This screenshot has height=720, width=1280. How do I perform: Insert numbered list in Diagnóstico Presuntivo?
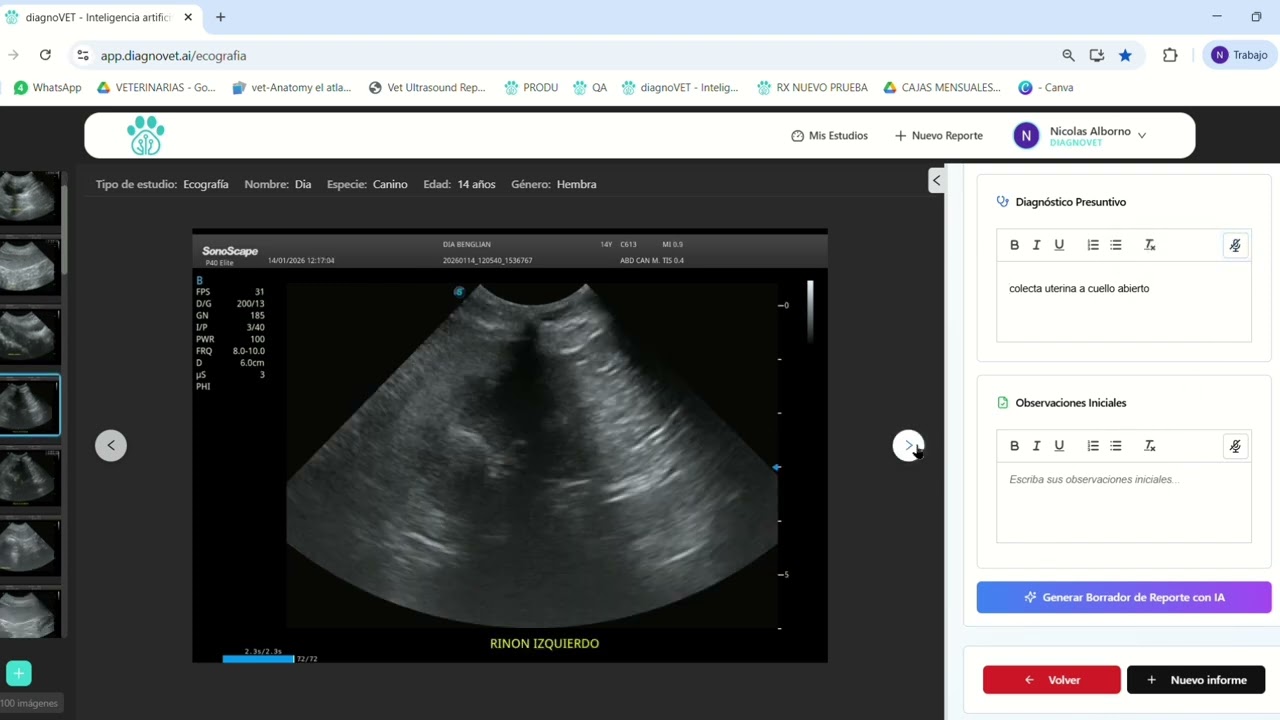click(x=1093, y=245)
